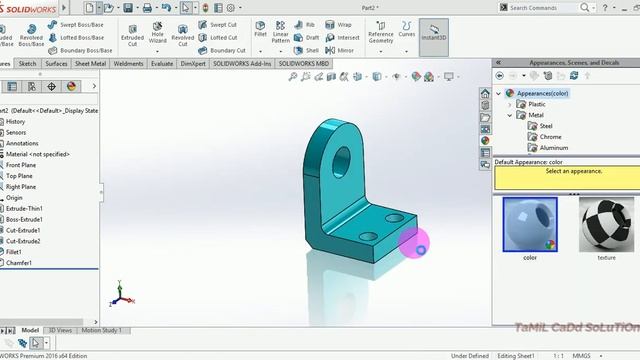Open the Hole Wizard tool
Image resolution: width=640 pixels, height=360 pixels.
coord(158,33)
